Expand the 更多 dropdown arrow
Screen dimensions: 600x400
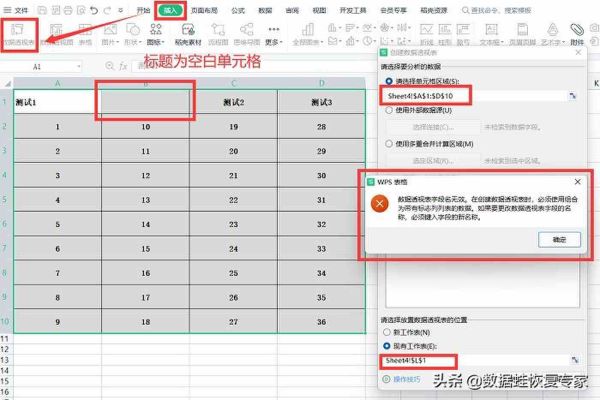coord(281,42)
